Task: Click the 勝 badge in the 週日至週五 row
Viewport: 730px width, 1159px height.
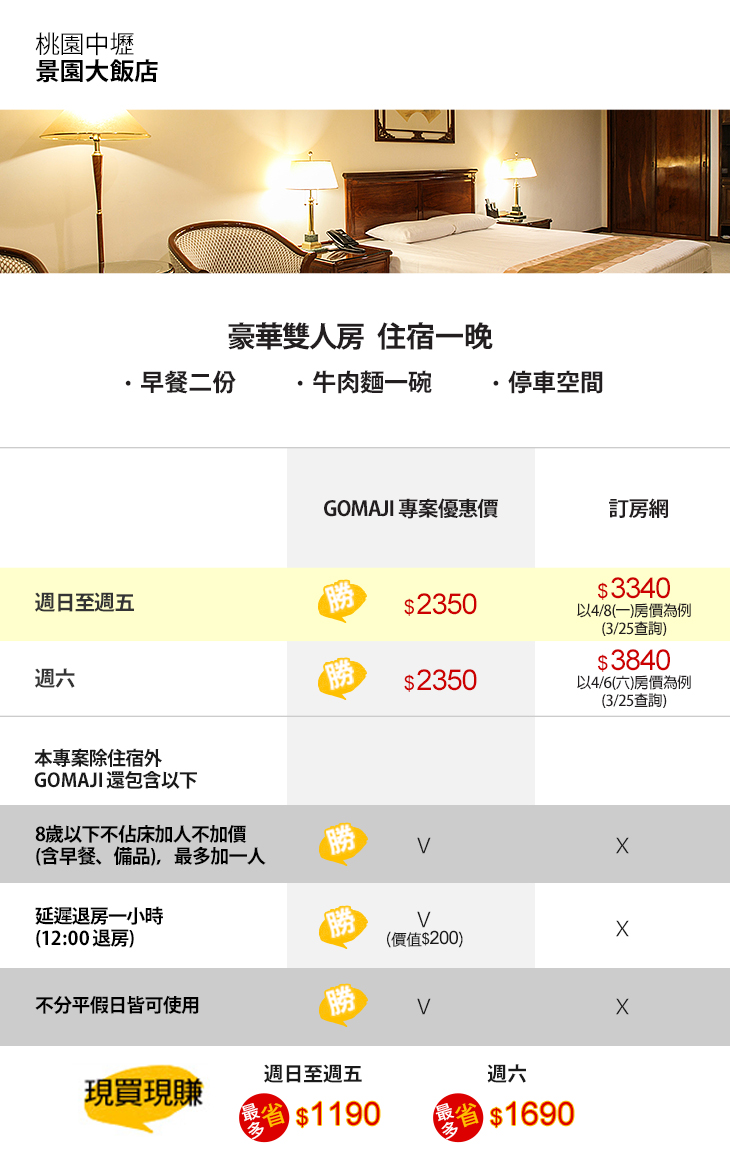Action: pos(341,601)
